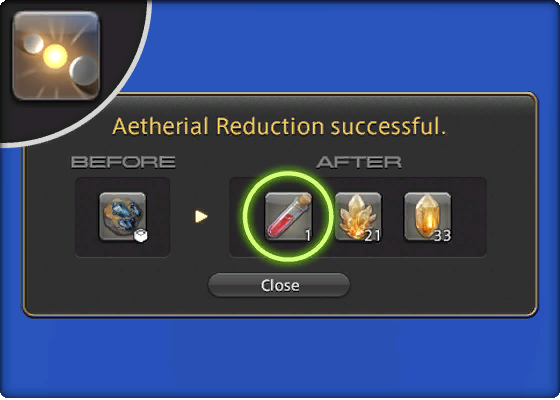560x400 pixels.
Task: Click the quantity 33 on the fire crystal
Action: click(442, 236)
